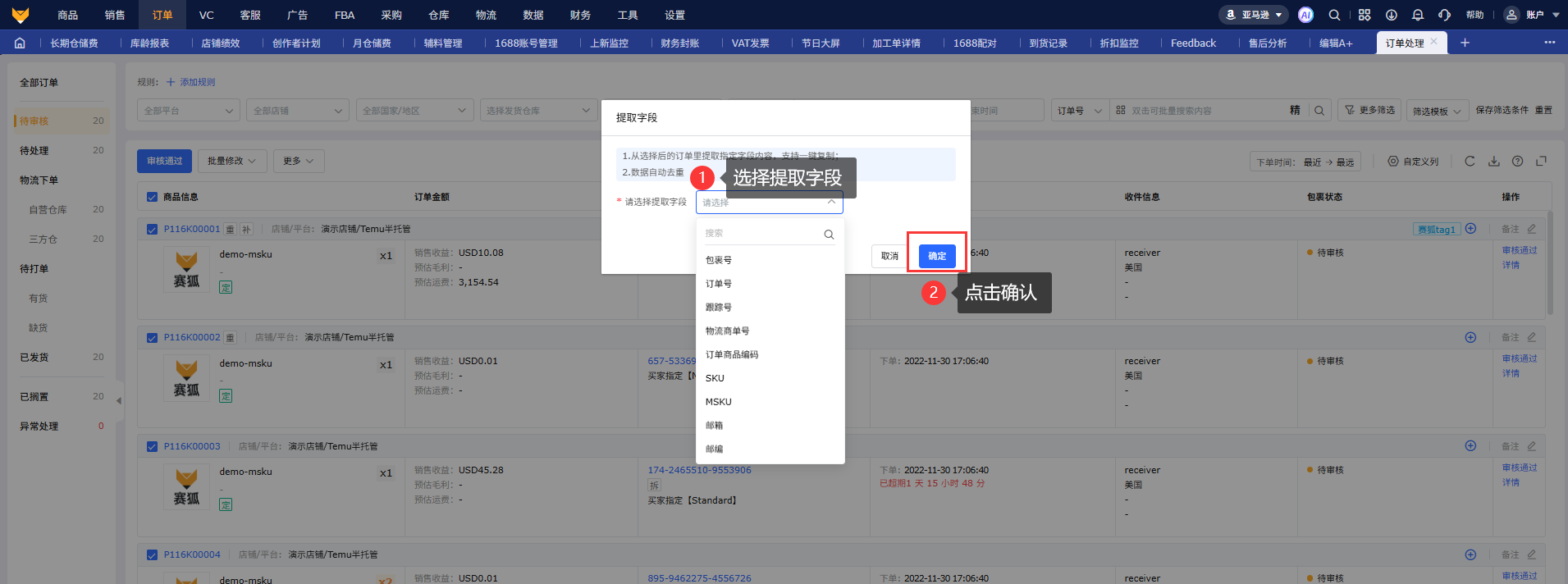Click the help question-mark icon above the table

click(x=1517, y=162)
